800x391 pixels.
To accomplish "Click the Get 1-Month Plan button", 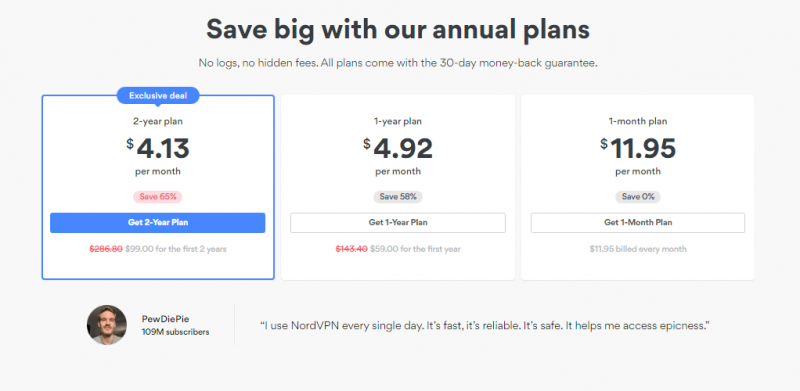I will click(638, 223).
